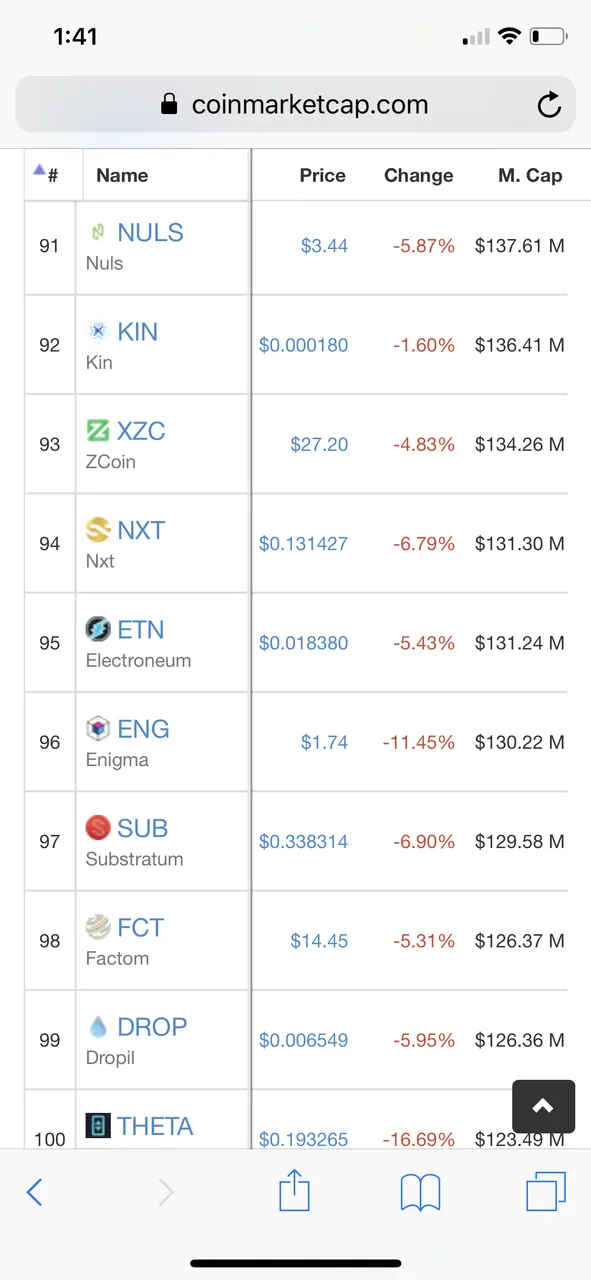591x1280 pixels.
Task: Tap the coinmarketcap.com address field
Action: 295,105
